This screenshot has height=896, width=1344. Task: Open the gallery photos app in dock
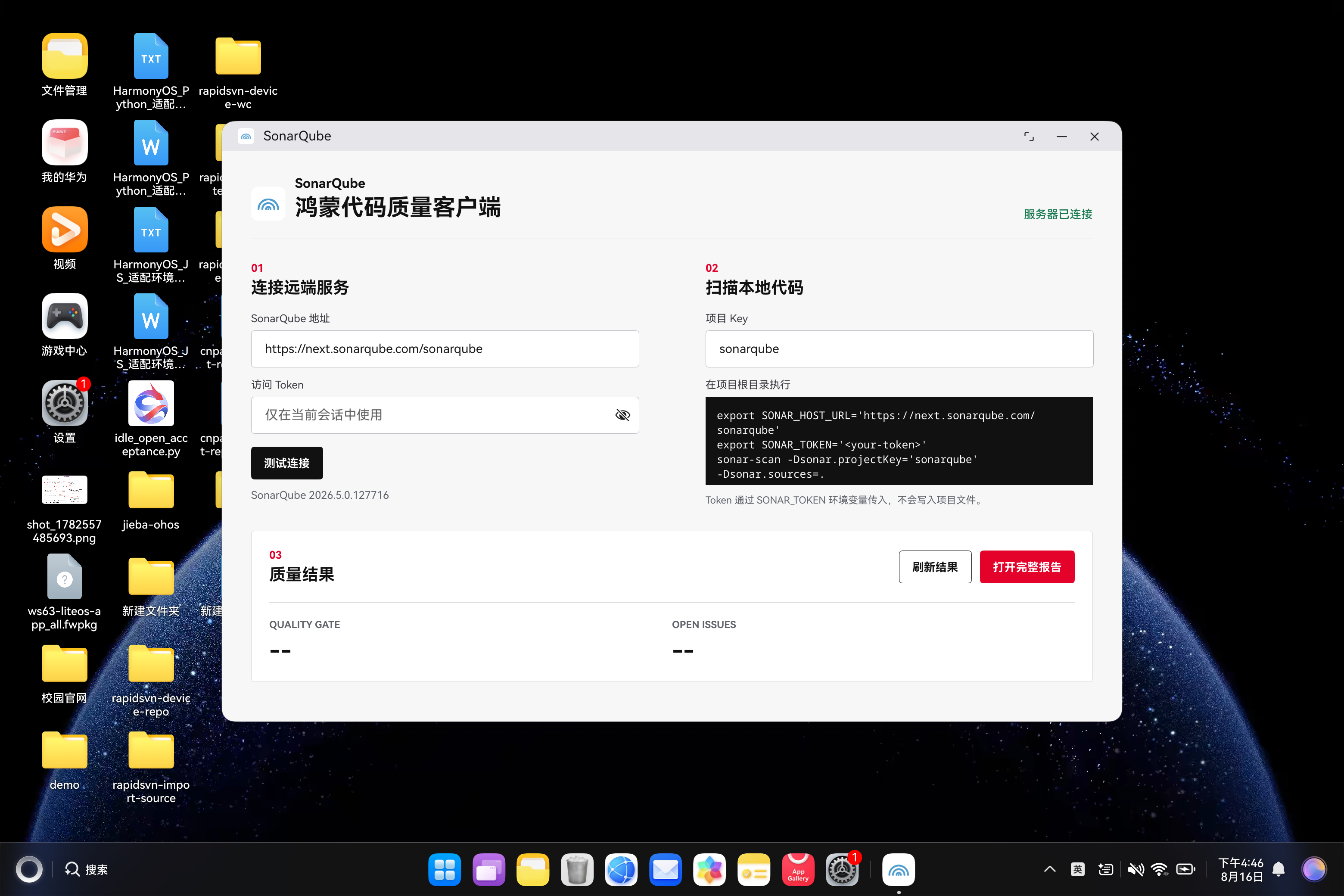(709, 870)
